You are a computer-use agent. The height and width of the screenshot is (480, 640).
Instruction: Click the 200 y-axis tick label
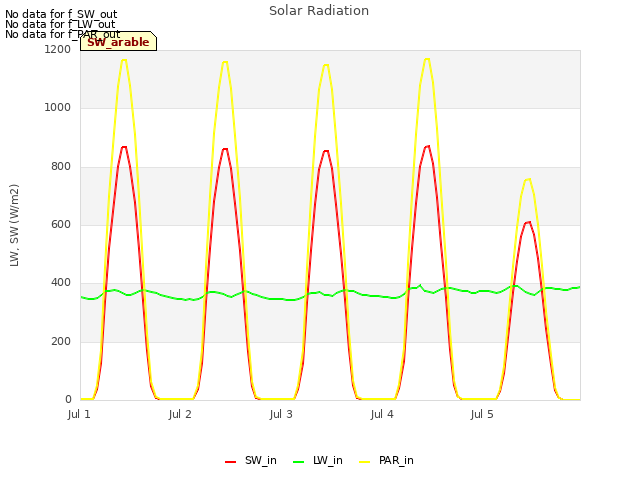pyautogui.click(x=61, y=342)
